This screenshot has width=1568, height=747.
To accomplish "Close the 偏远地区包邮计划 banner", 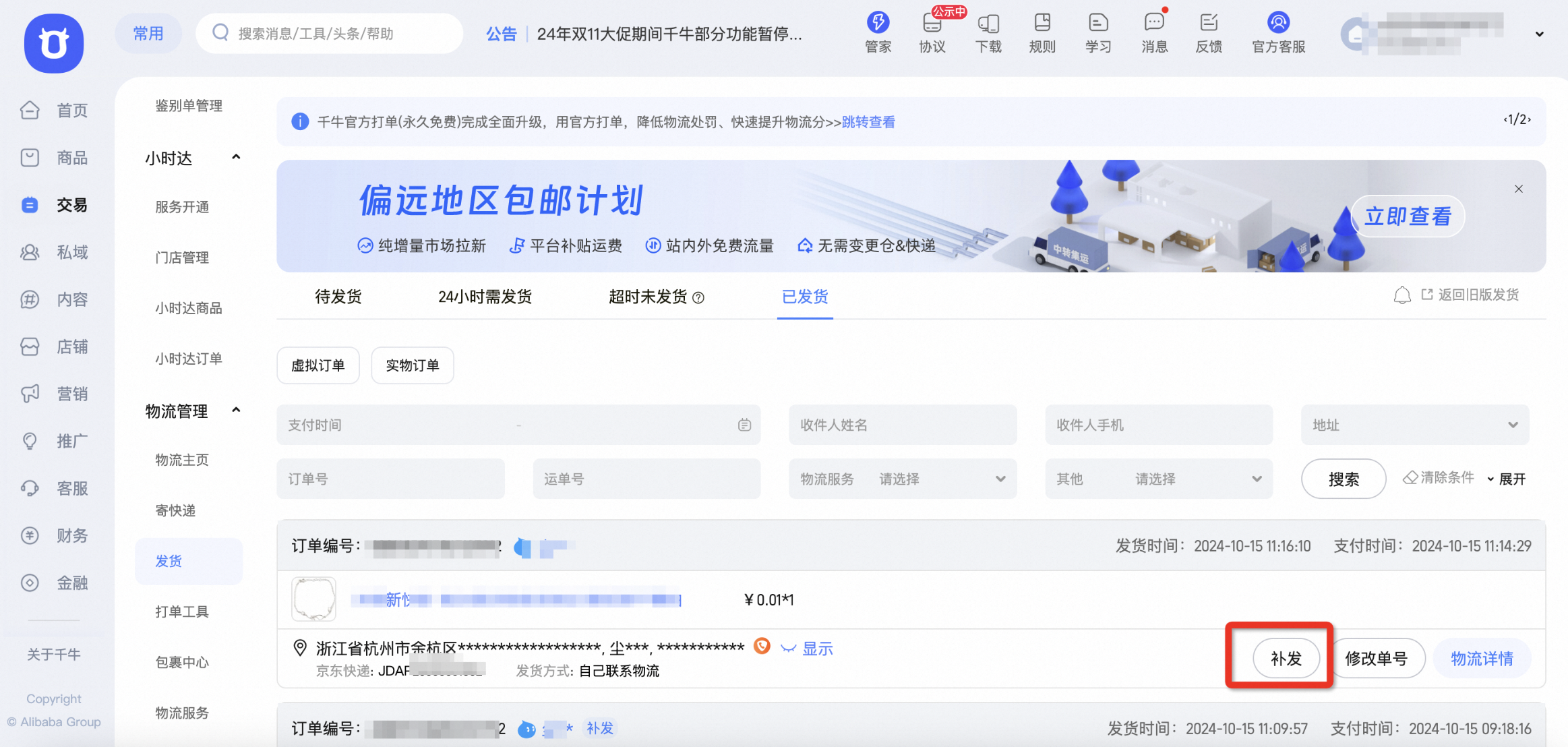I will point(1519,189).
